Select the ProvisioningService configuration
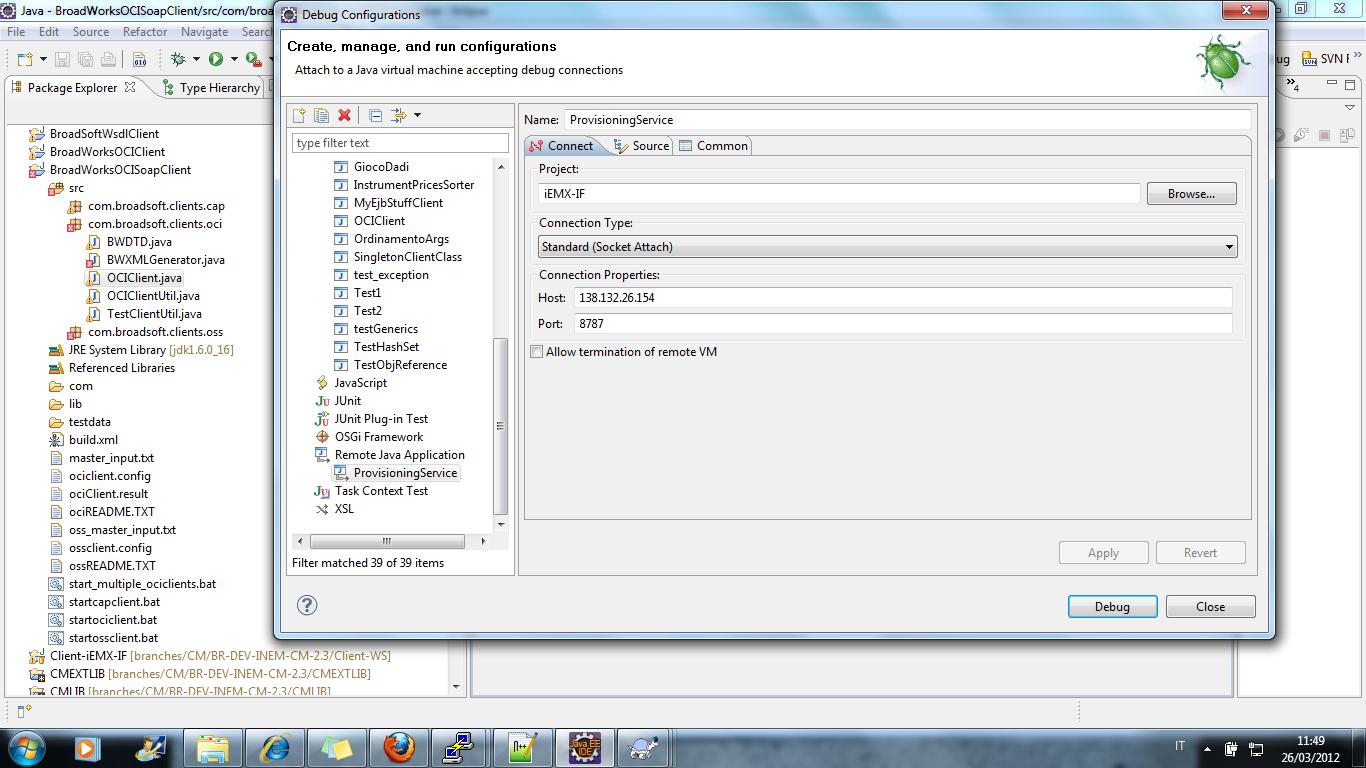 click(x=404, y=472)
